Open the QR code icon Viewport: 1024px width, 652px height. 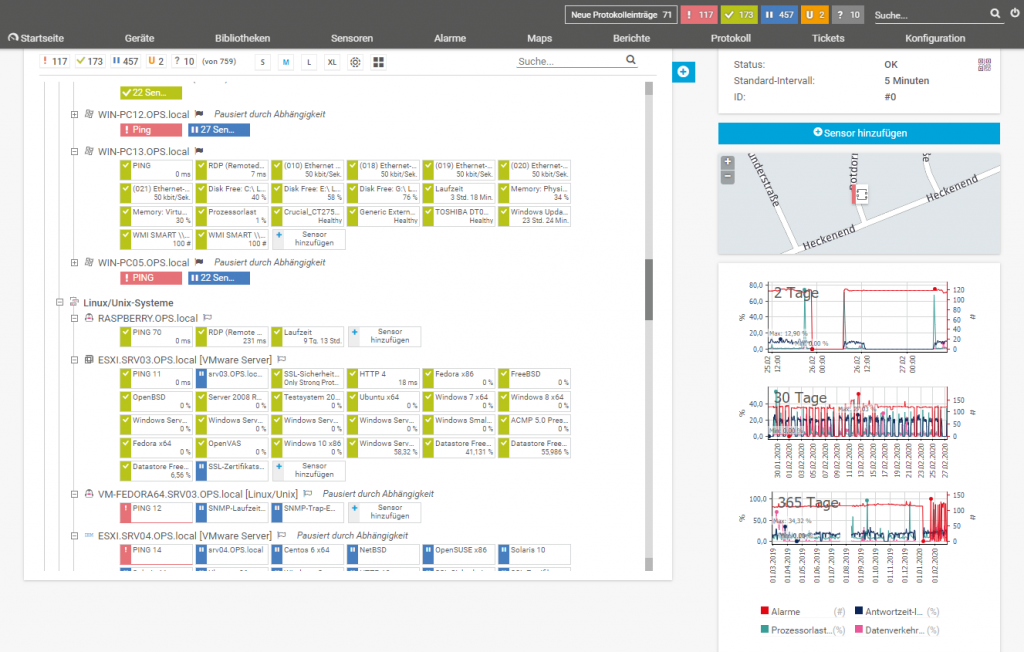[x=984, y=65]
